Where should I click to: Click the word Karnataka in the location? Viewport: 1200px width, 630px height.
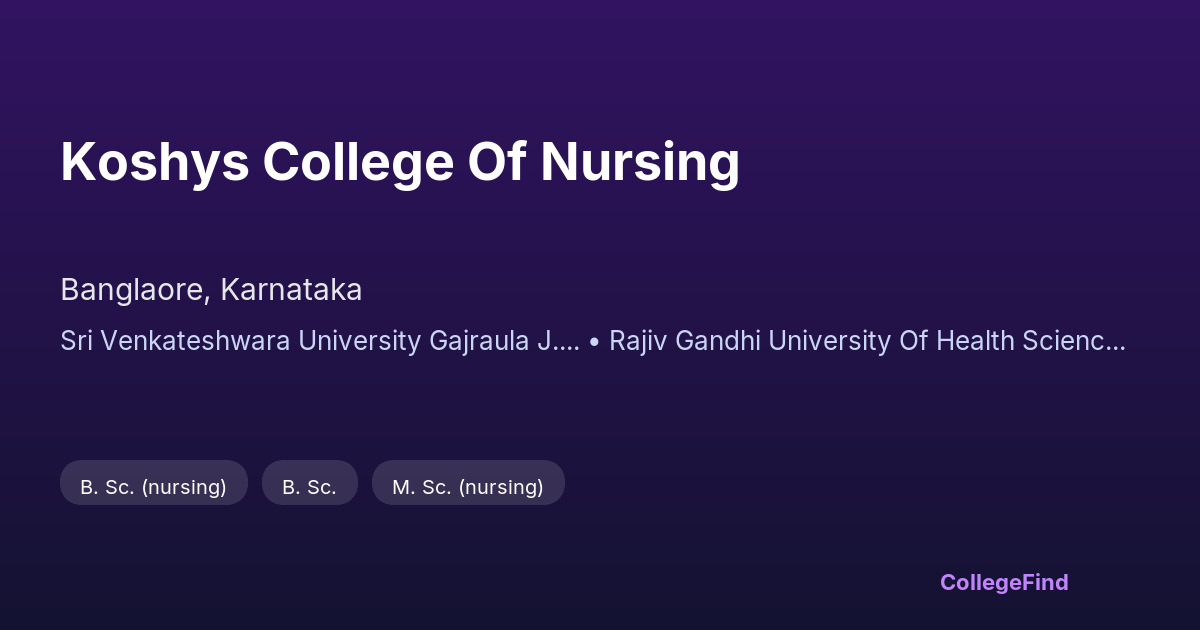(291, 290)
